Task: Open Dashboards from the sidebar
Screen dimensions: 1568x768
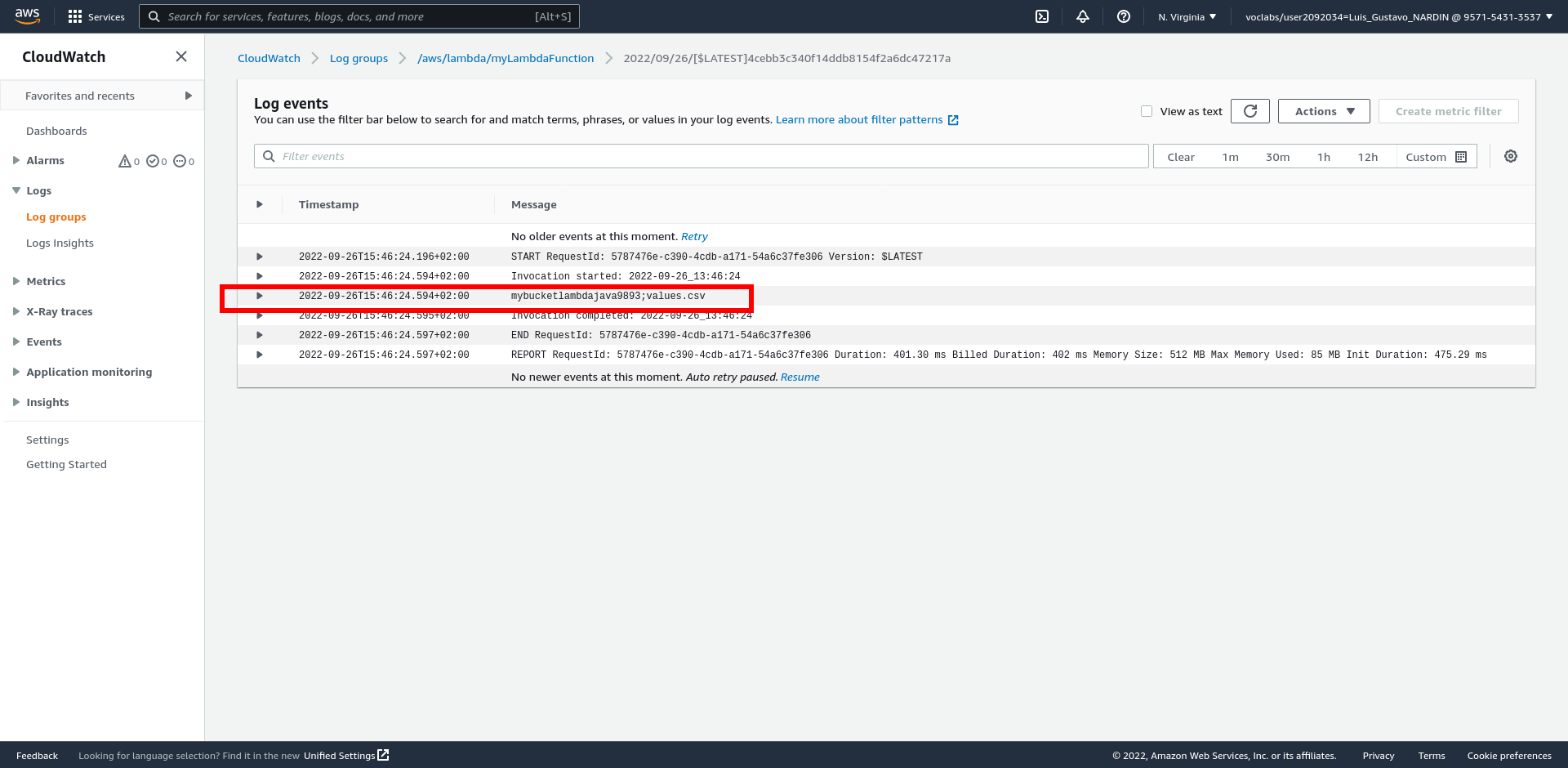Action: click(56, 131)
